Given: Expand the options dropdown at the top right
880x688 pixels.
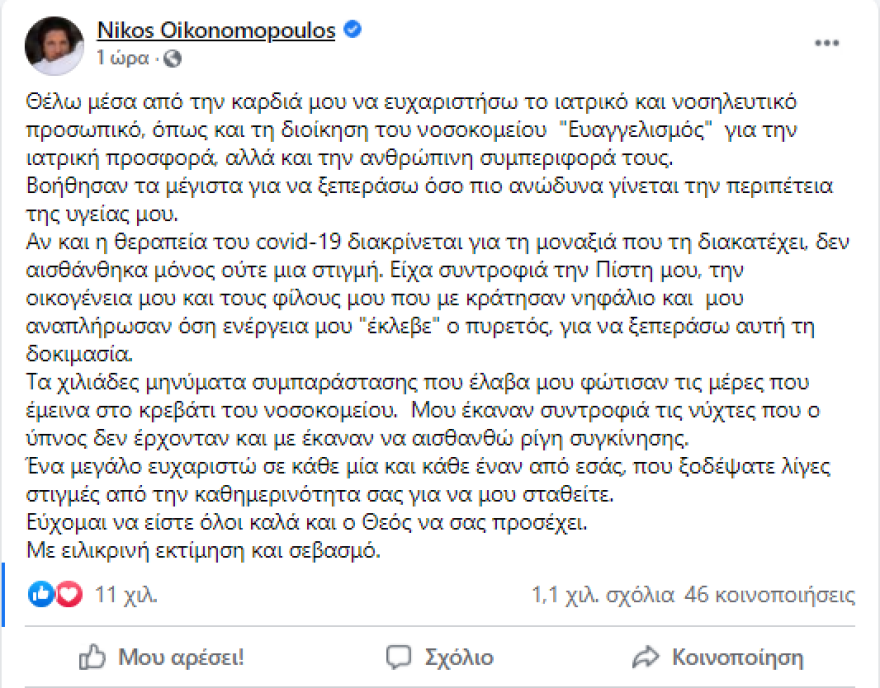Looking at the screenshot, I should click(x=826, y=42).
